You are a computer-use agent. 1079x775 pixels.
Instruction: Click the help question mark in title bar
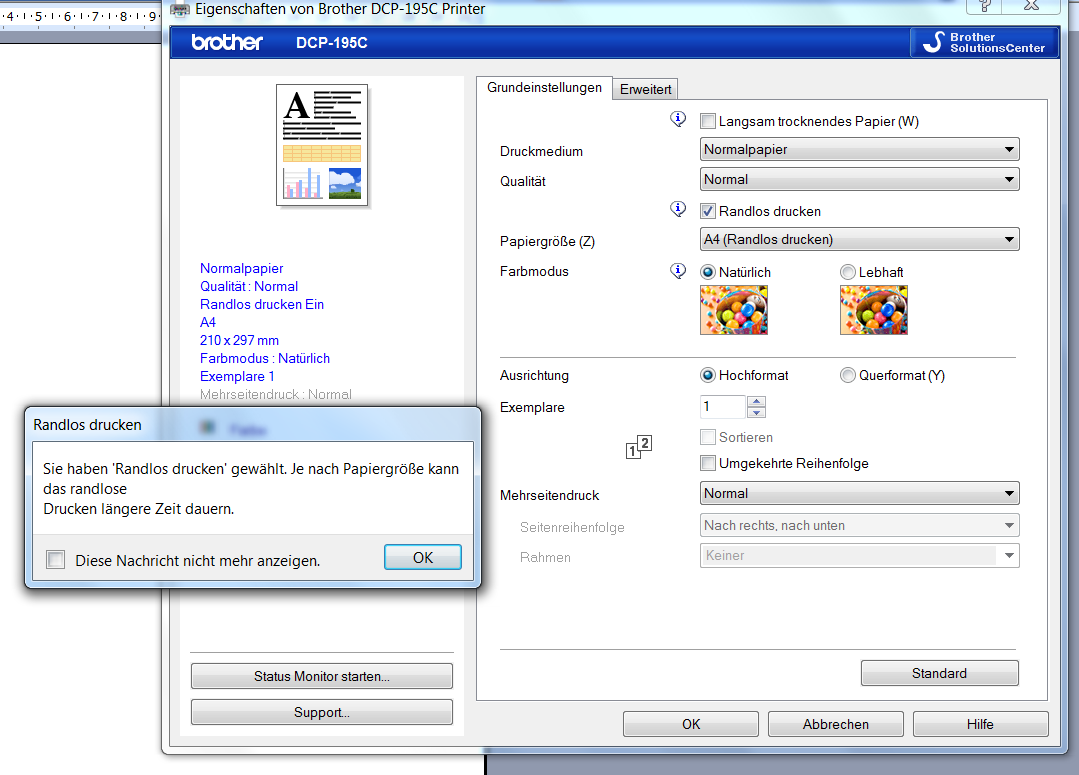985,6
